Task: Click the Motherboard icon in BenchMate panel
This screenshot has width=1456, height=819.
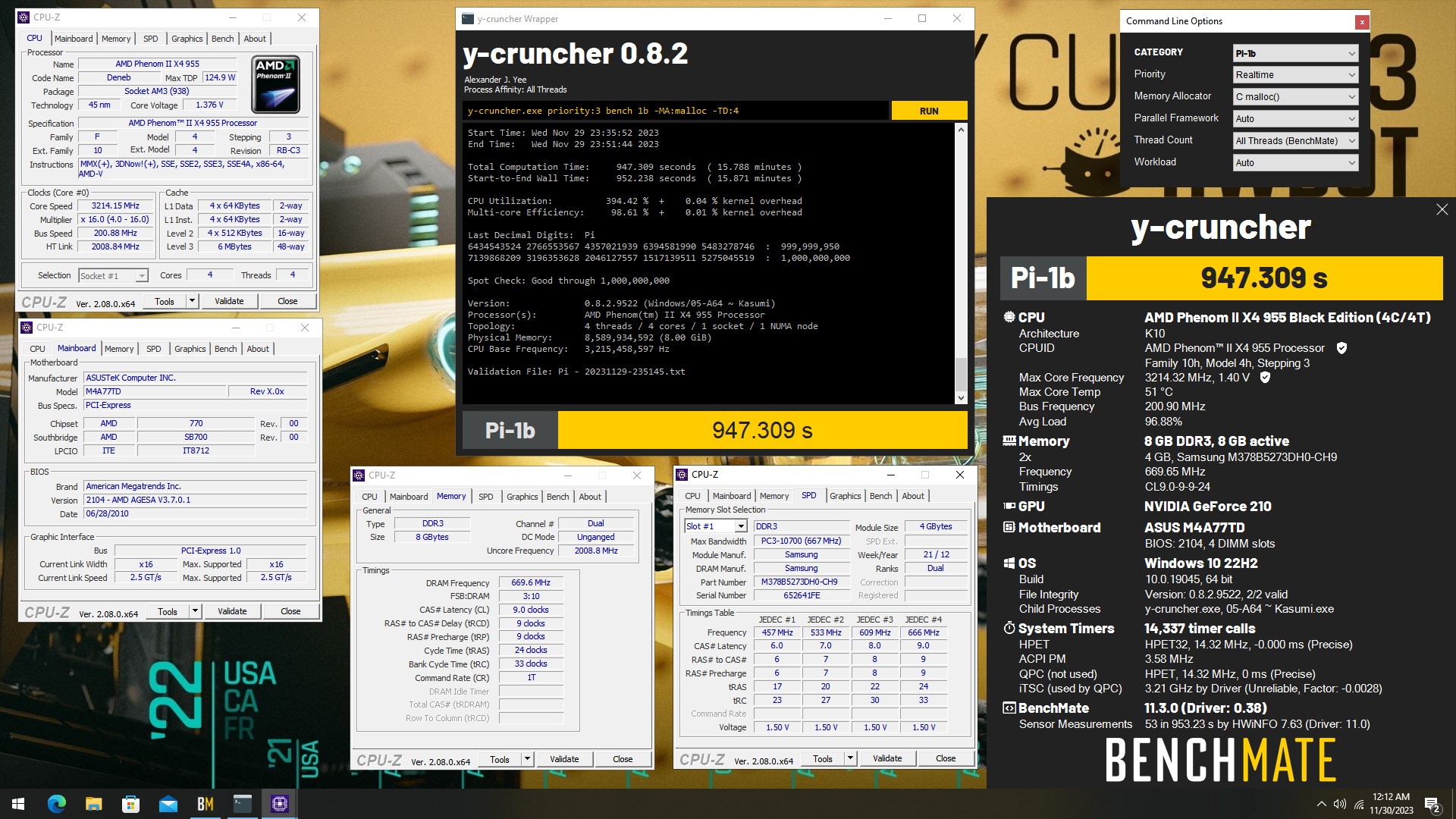Action: click(x=1009, y=527)
